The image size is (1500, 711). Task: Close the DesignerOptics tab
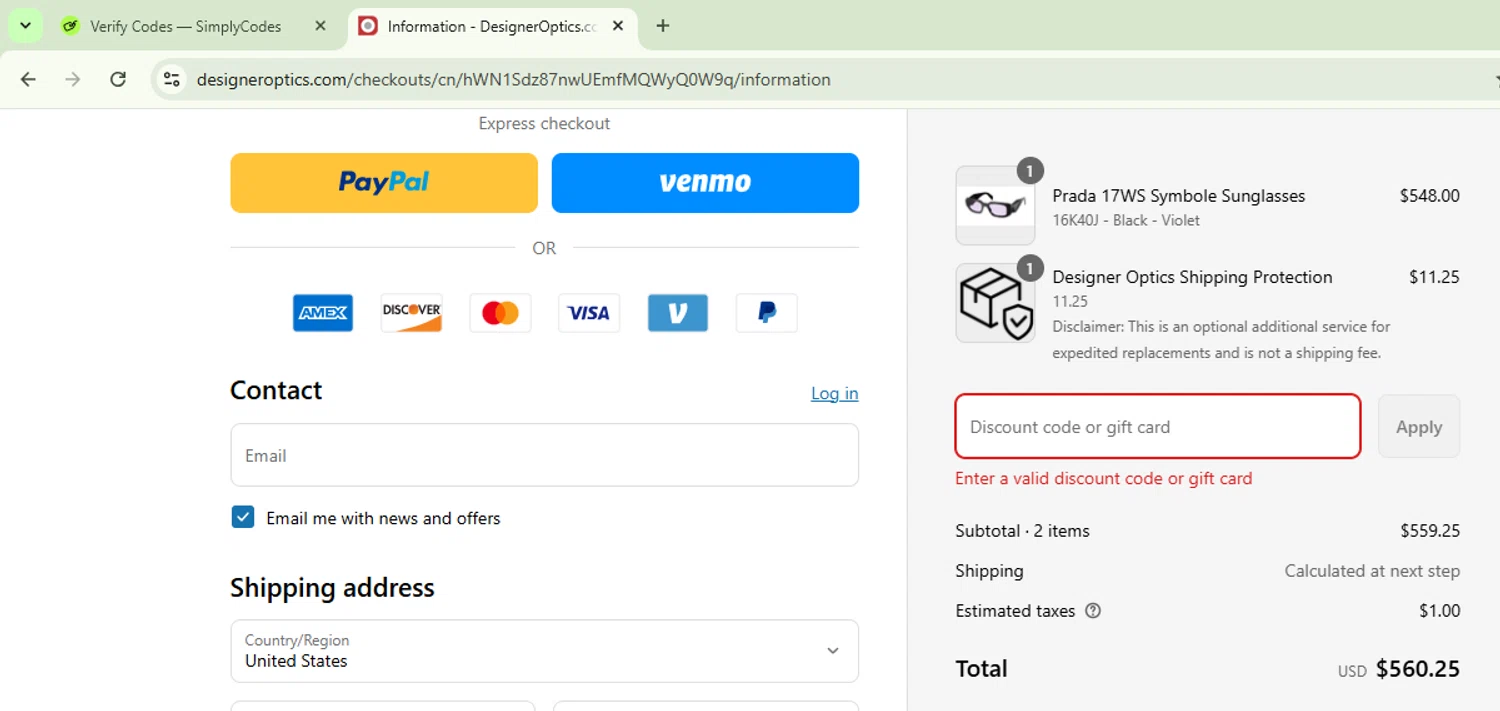[x=618, y=26]
